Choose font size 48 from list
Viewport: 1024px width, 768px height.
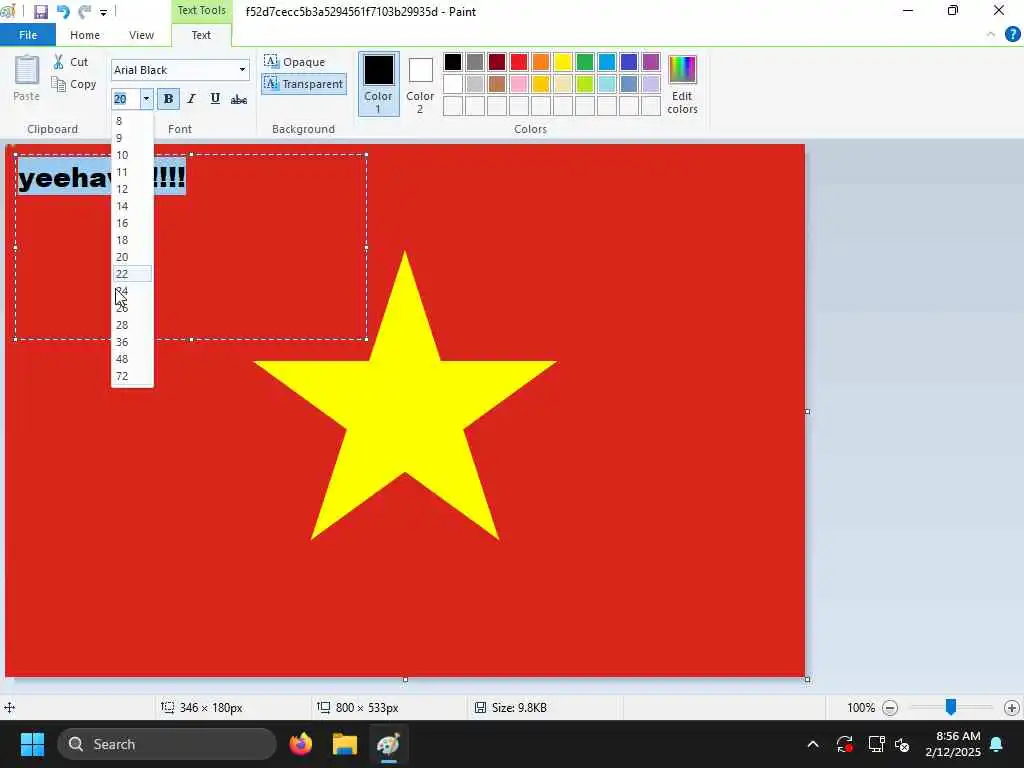pyautogui.click(x=133, y=359)
